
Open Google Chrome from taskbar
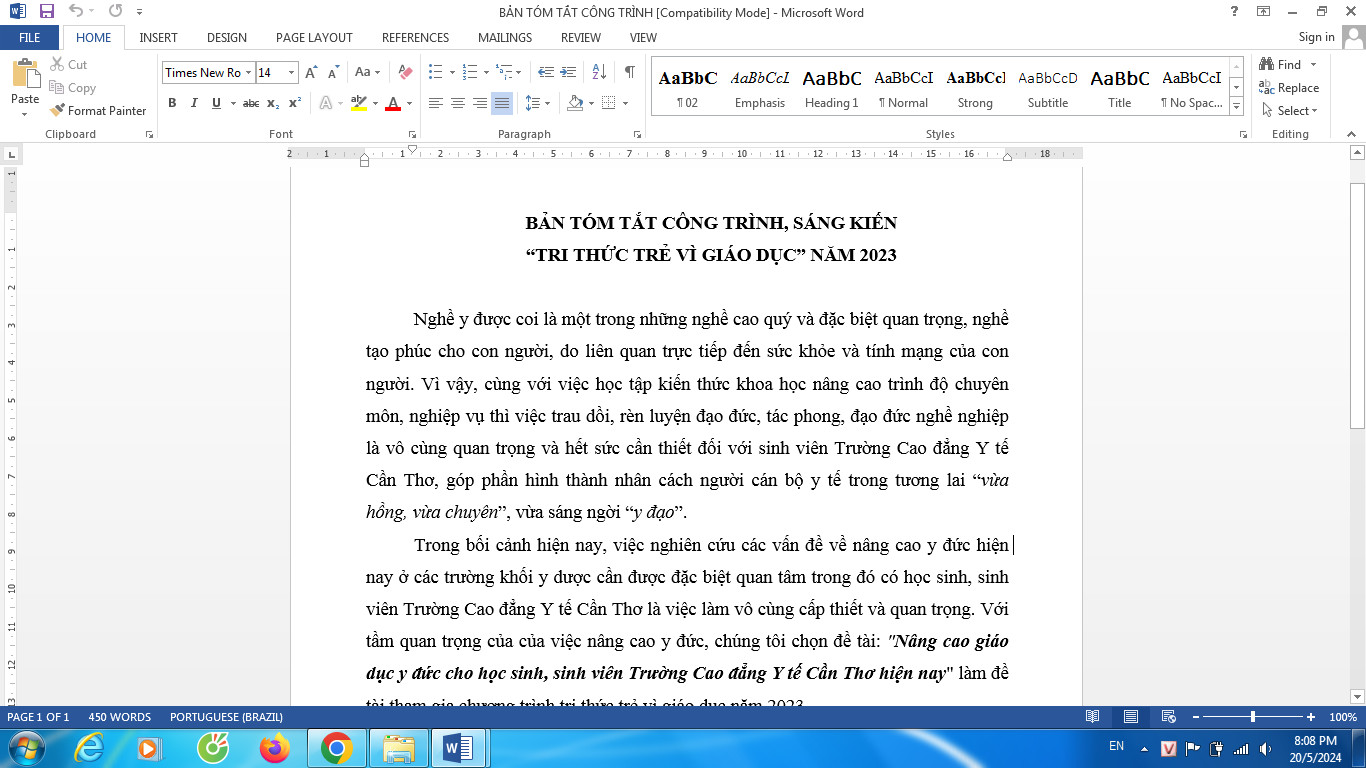336,747
